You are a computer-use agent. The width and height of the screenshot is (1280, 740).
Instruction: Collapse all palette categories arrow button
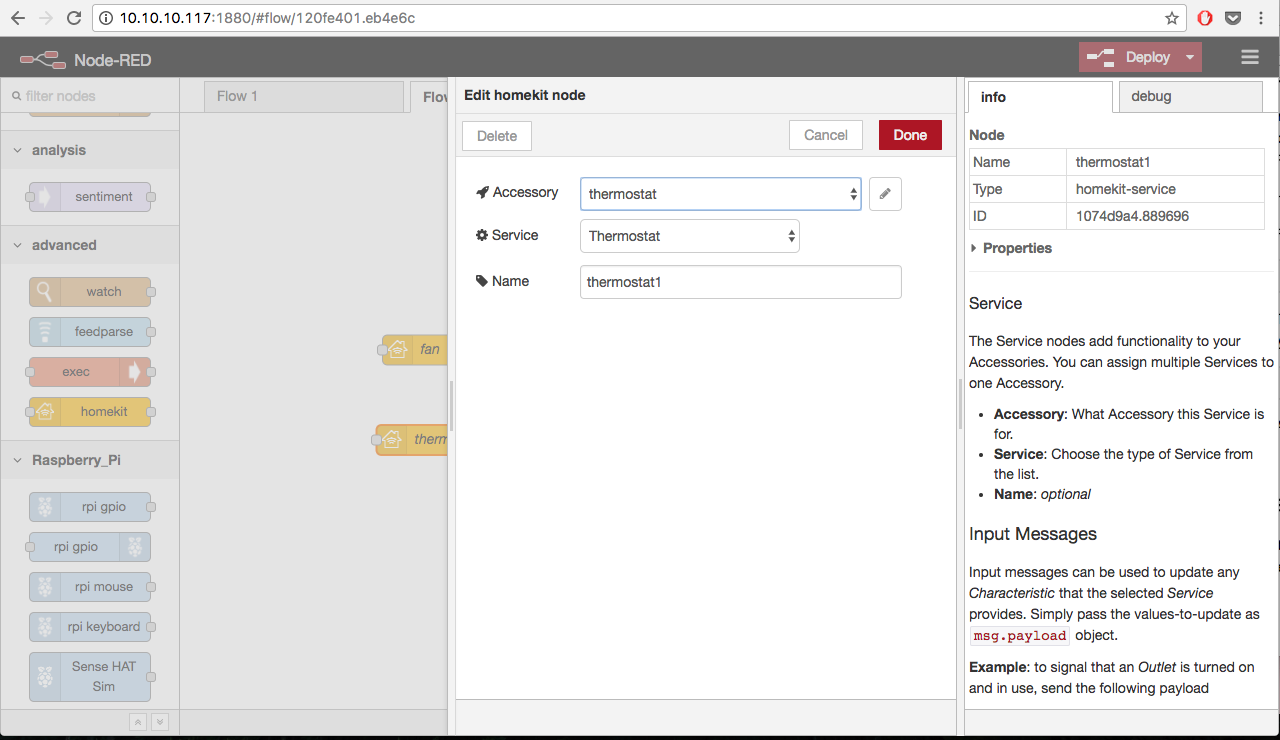[138, 722]
